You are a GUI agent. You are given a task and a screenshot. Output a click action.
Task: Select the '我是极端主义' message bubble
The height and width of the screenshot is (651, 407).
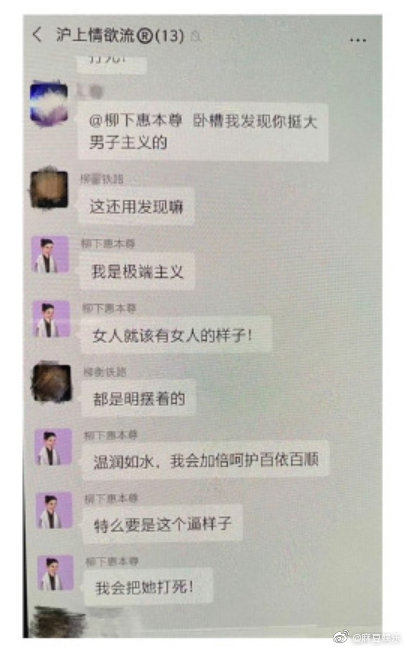(137, 272)
